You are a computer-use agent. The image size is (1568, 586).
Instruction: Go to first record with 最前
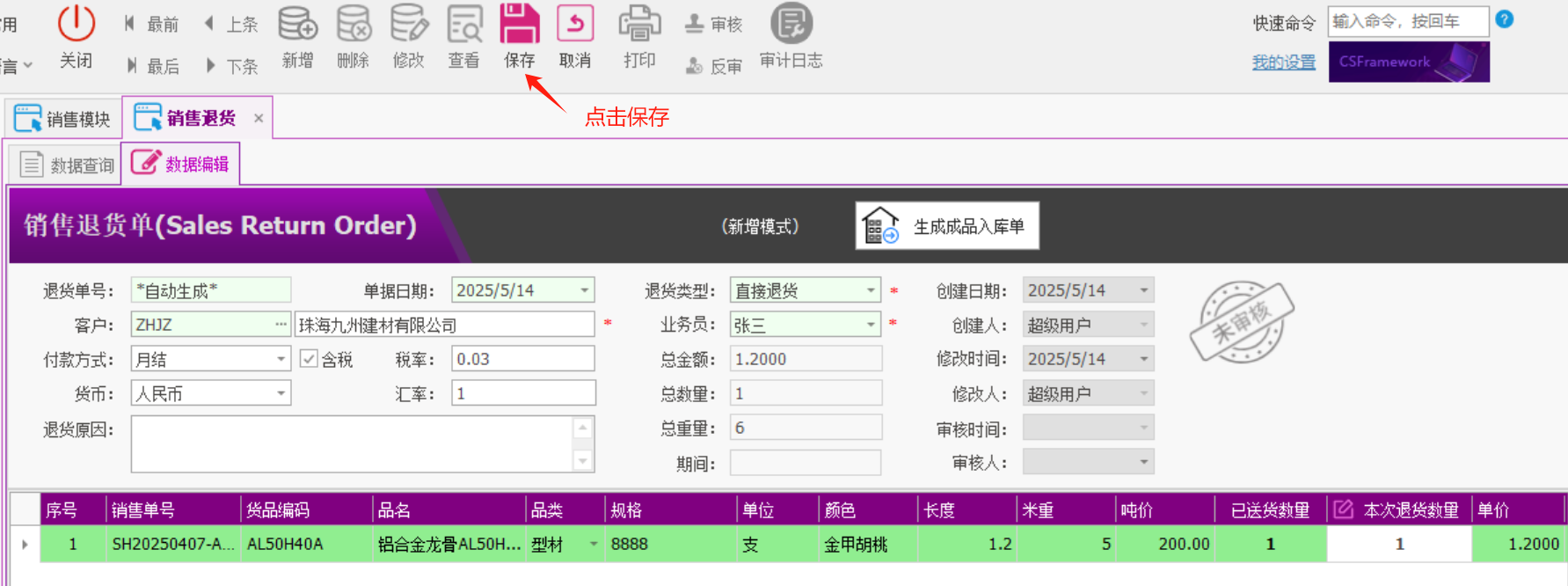151,25
